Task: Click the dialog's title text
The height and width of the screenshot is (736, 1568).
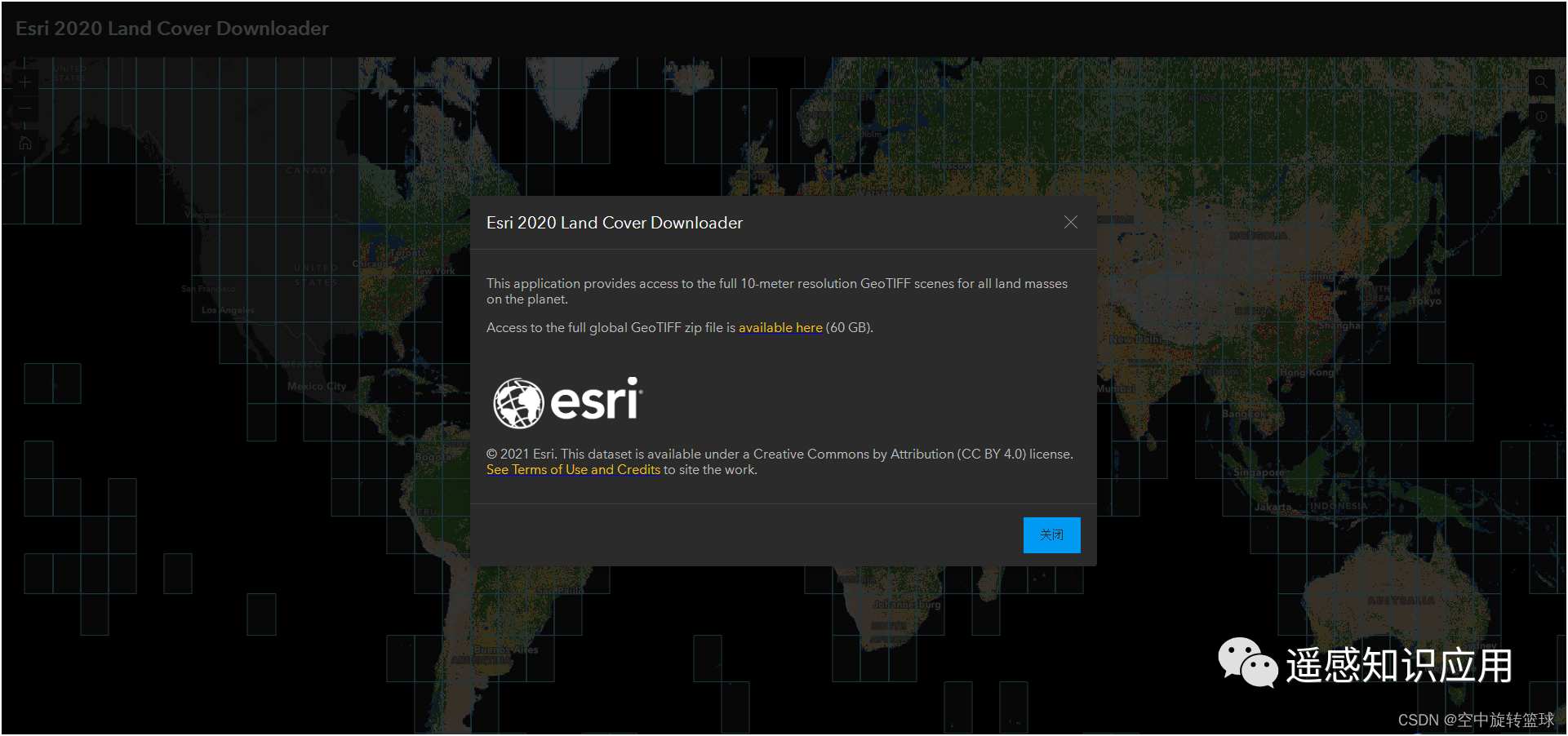Action: tap(614, 223)
